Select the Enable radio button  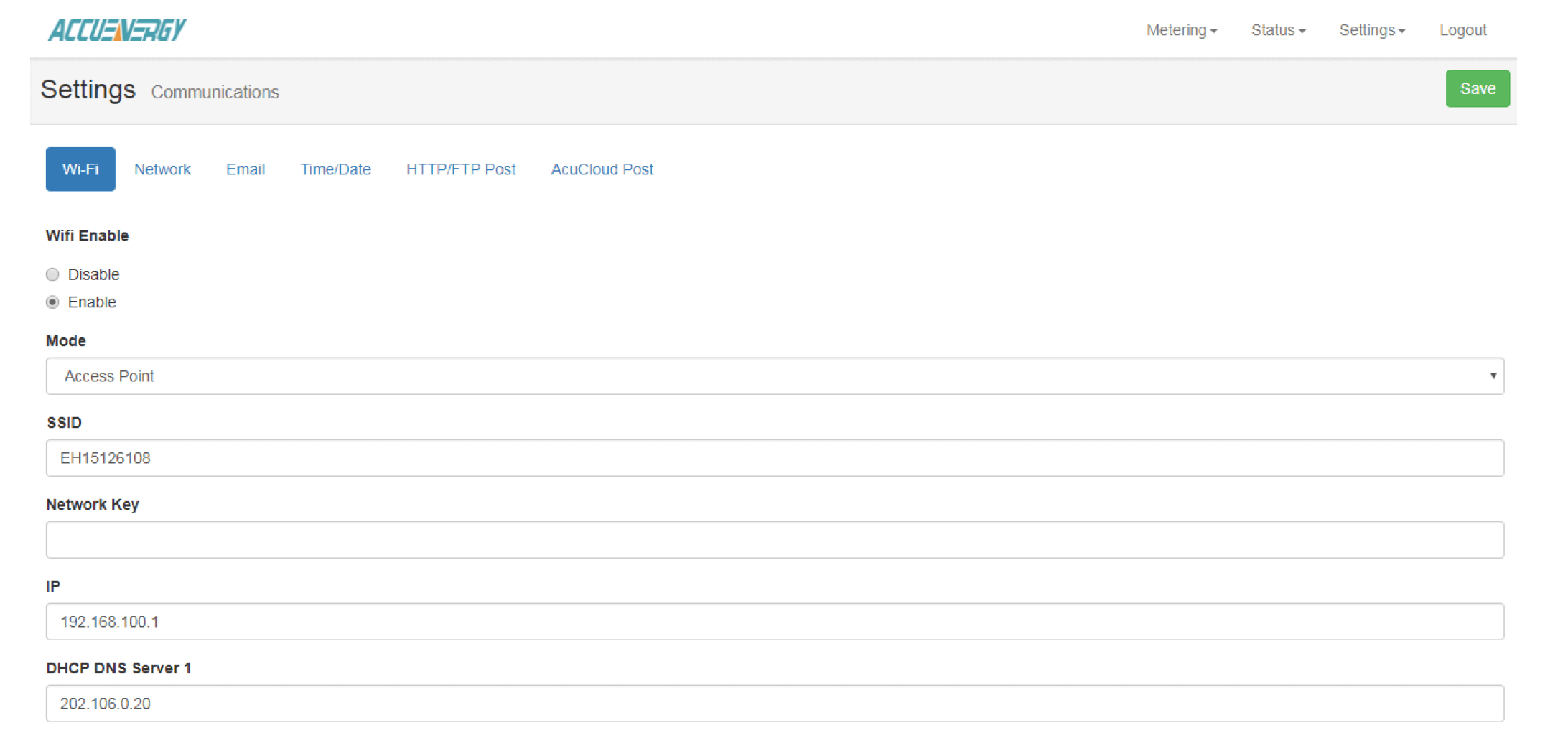point(52,302)
